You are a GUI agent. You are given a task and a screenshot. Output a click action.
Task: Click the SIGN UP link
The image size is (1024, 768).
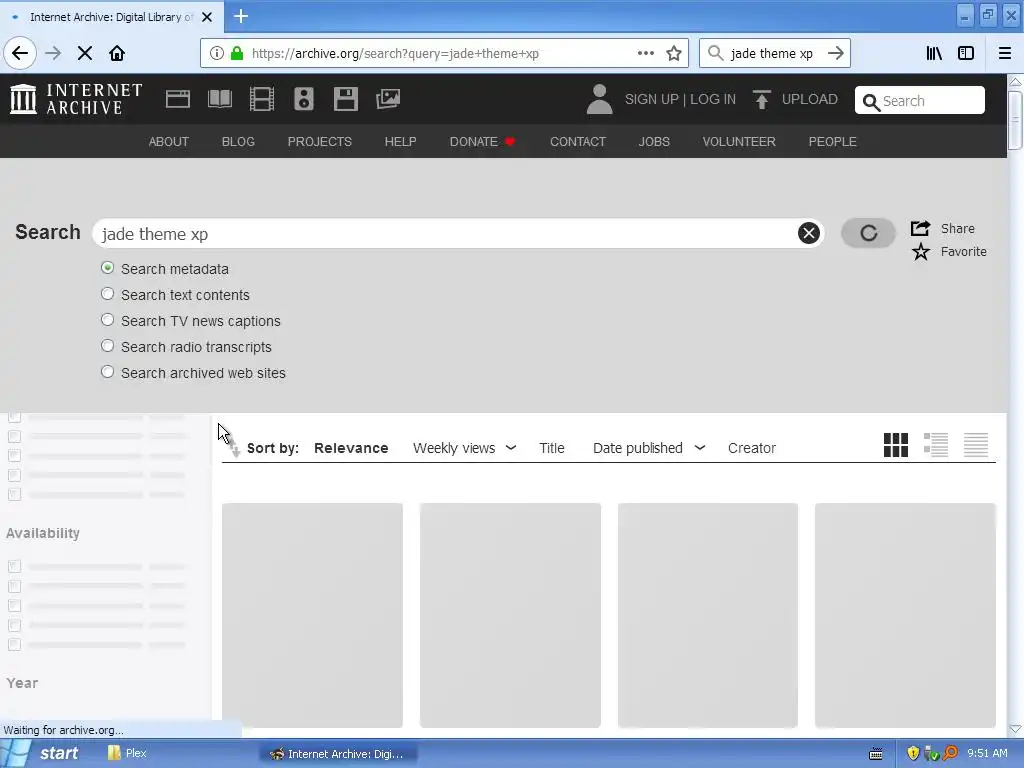[x=652, y=99]
